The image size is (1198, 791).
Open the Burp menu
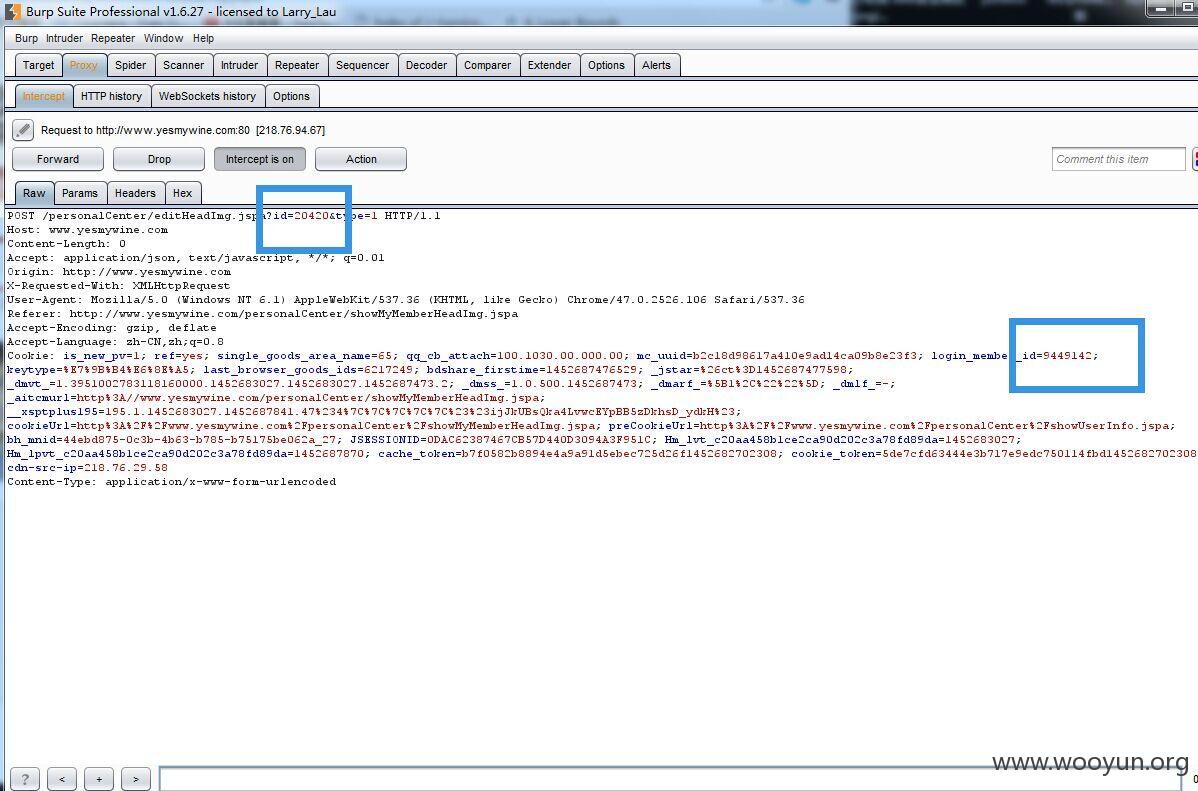tap(26, 38)
